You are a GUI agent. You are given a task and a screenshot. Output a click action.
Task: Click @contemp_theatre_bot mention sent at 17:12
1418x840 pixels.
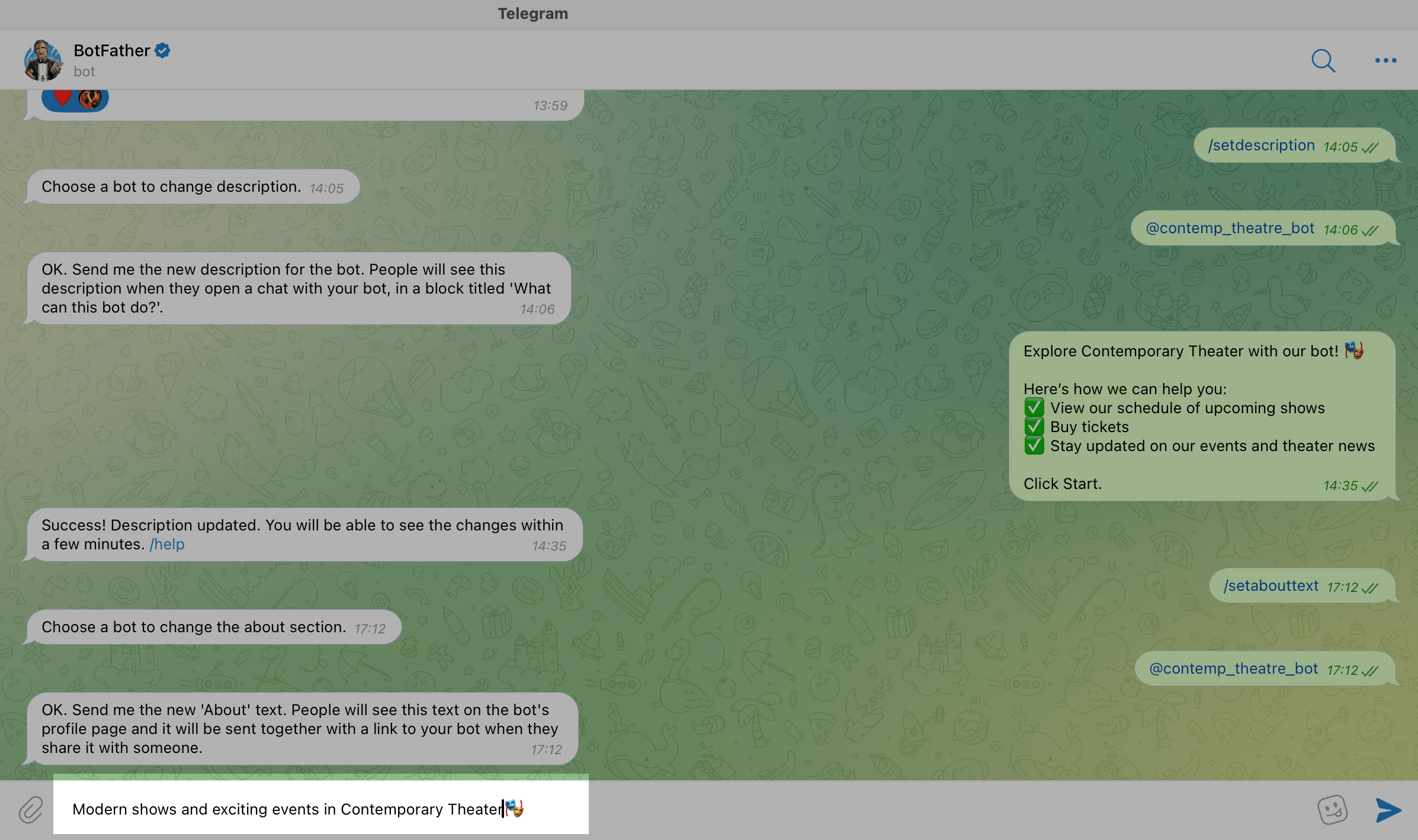1233,669
